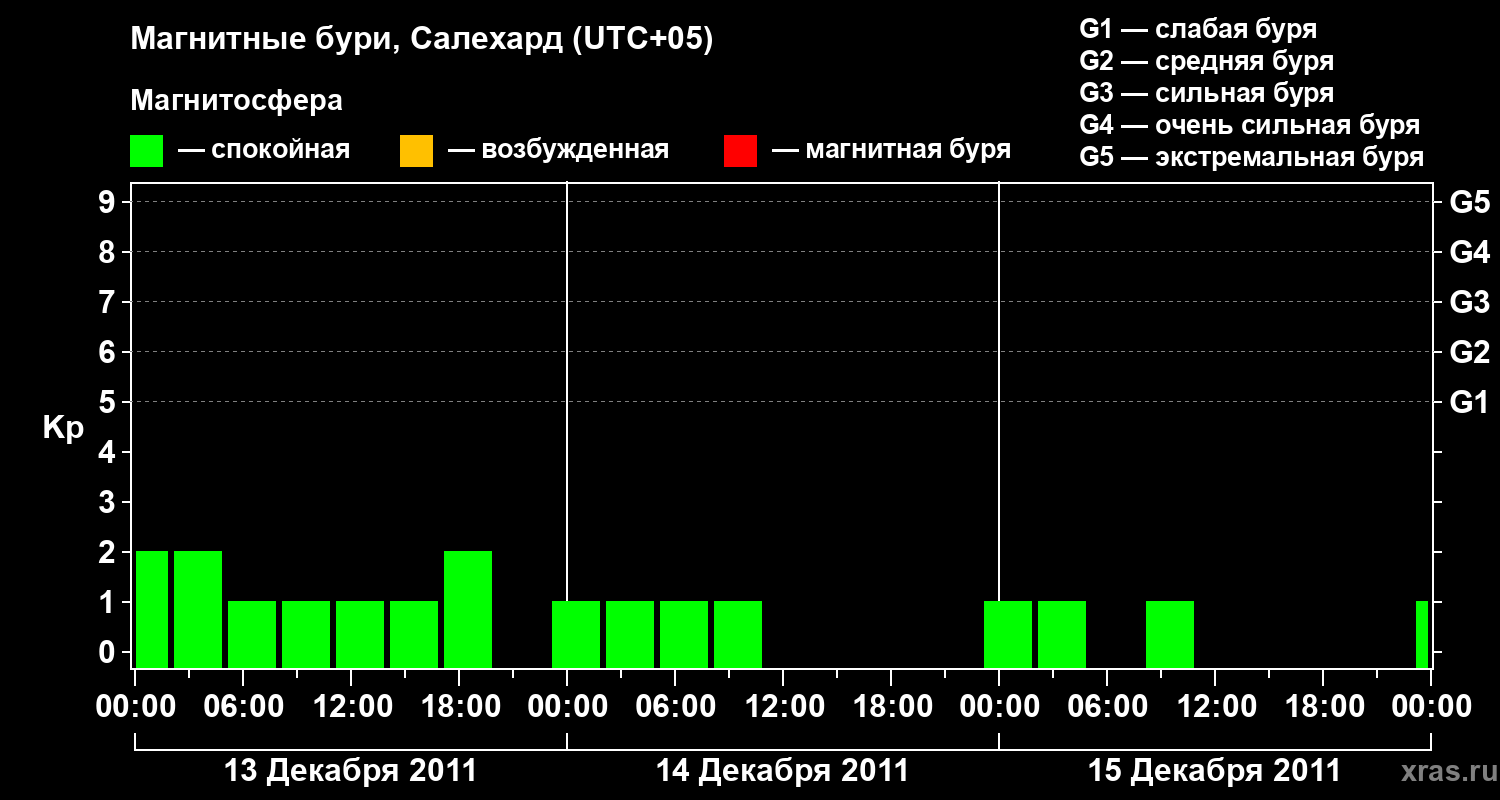
Task: Click 'G4 — очень сильная буря' legend line
Action: [x=1250, y=125]
